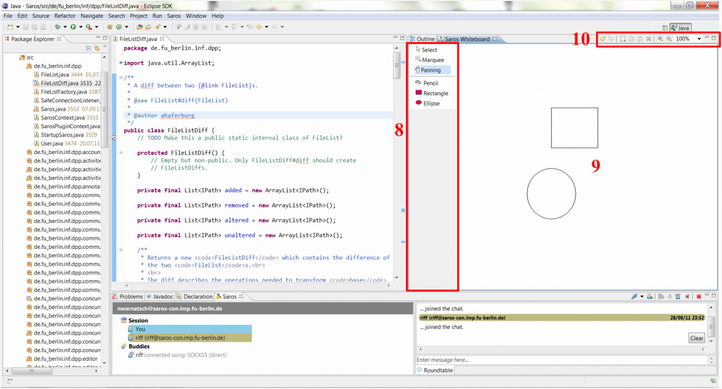Click the Back navigation arrow in toolbar
Viewport: 722px width, 389px height.
(259, 27)
